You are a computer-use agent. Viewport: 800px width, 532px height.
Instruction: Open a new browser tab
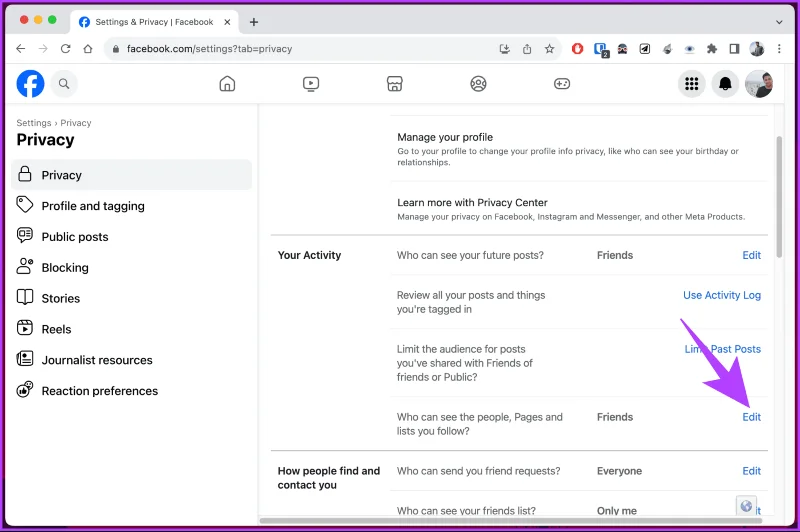click(254, 22)
